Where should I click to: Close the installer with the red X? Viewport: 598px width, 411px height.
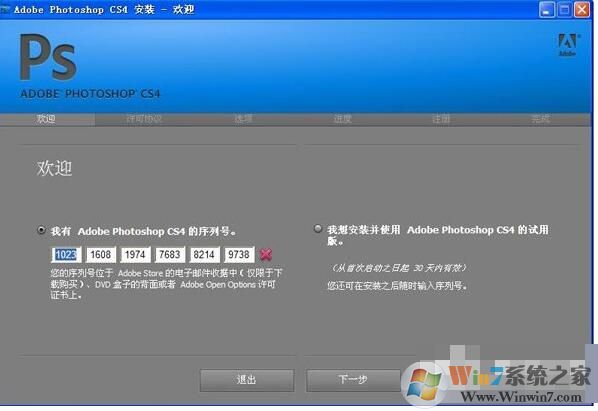tap(582, 10)
